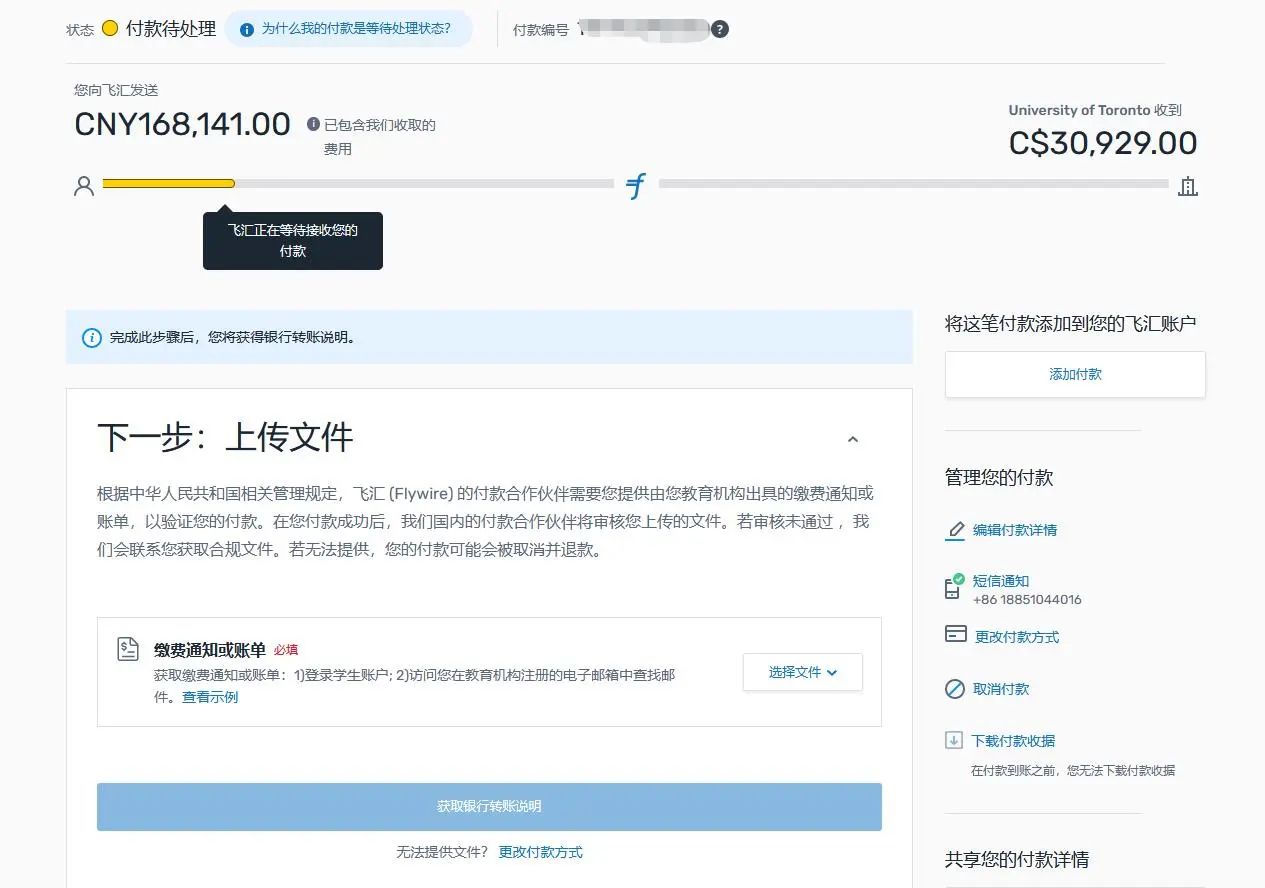Click the 管理您的付款 heading
The height and width of the screenshot is (888, 1265).
pyautogui.click(x=999, y=478)
